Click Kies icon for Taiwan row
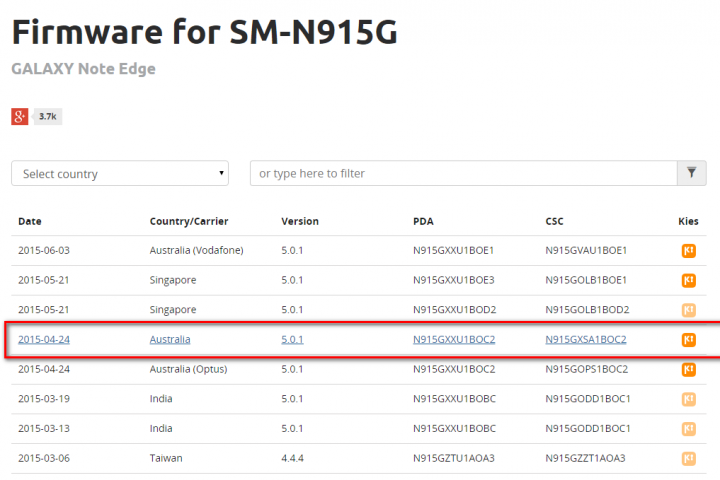 (x=688, y=458)
